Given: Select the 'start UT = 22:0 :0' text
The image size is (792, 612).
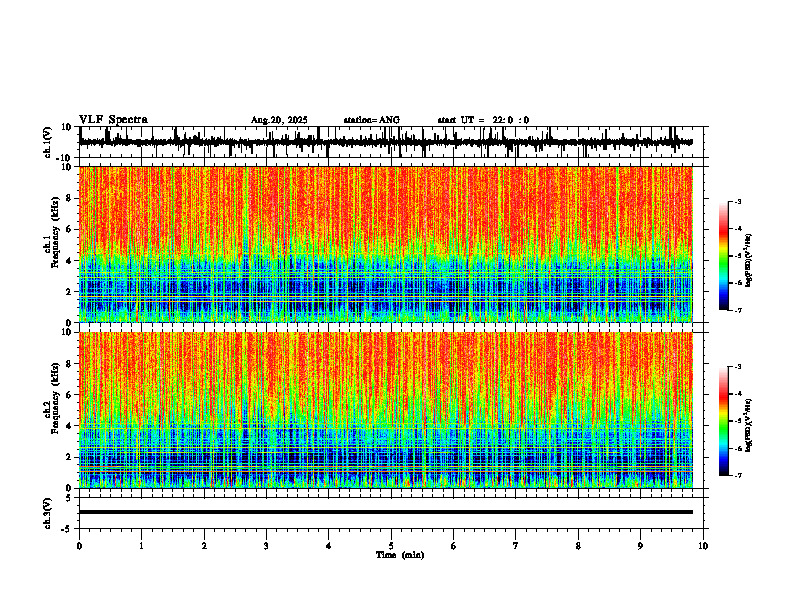Looking at the screenshot, I should pyautogui.click(x=483, y=120).
